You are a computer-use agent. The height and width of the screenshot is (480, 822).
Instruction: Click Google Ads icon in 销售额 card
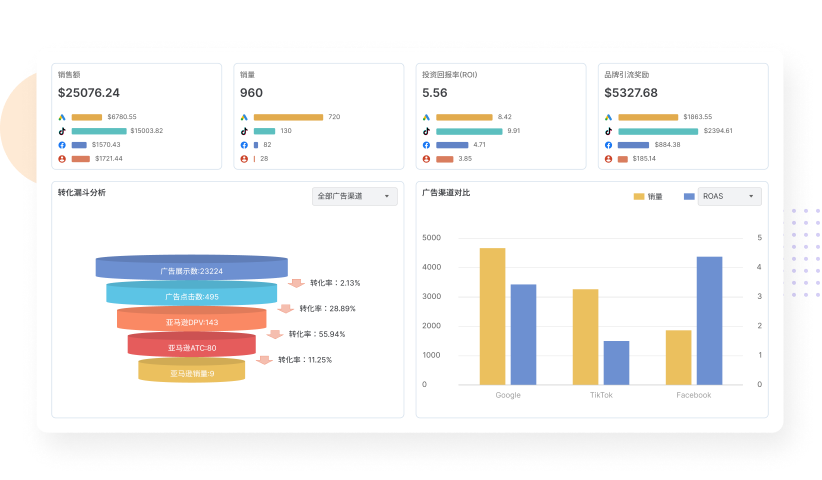click(x=62, y=117)
